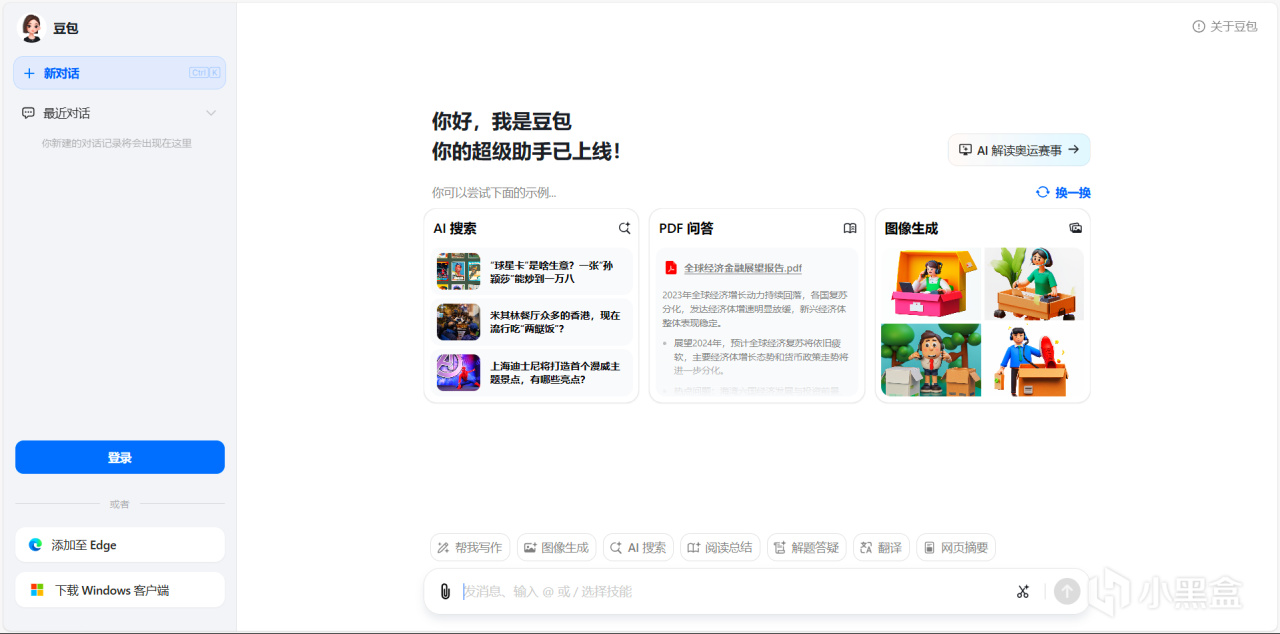
Task: Select the 网页摘要 skill chip
Action: (x=956, y=547)
